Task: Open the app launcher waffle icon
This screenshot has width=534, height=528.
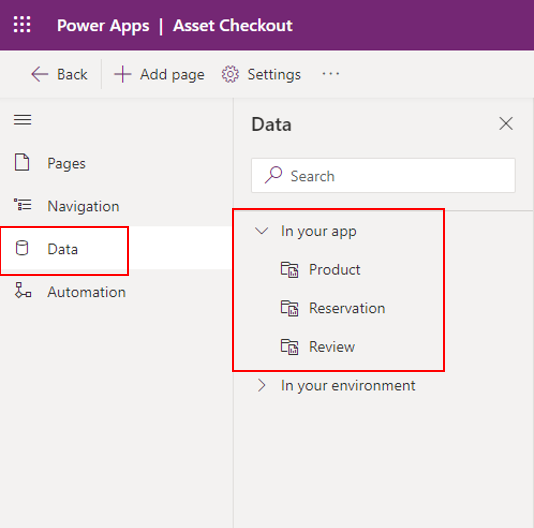Action: click(x=22, y=25)
